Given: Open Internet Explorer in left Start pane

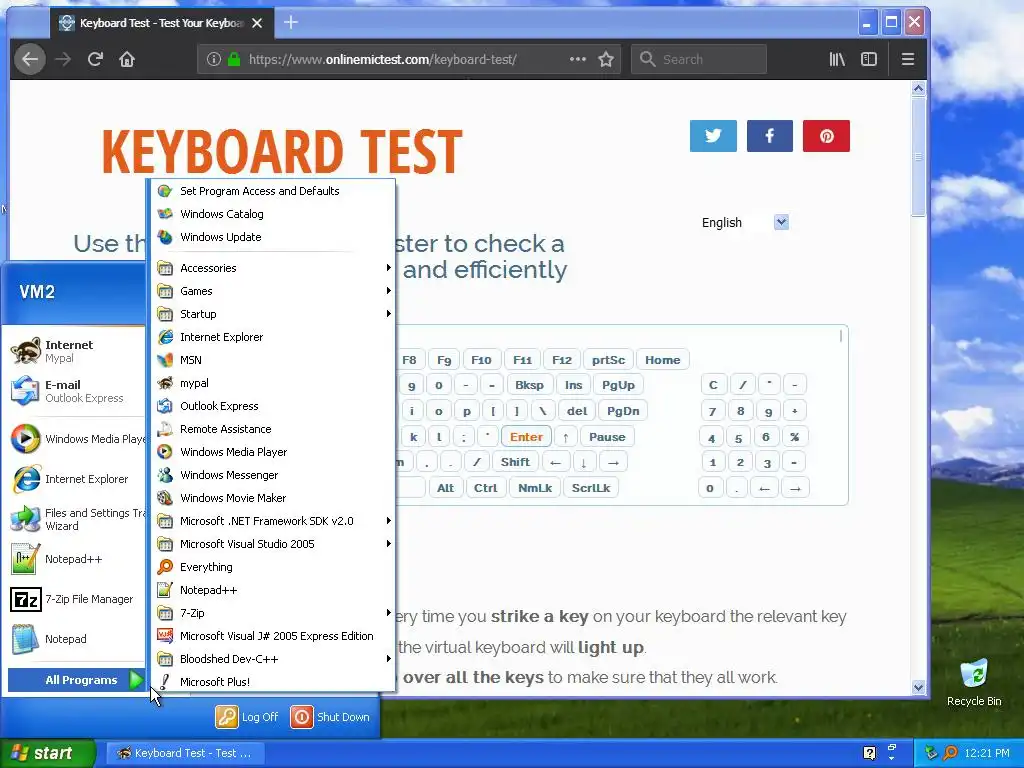Looking at the screenshot, I should click(76, 479).
